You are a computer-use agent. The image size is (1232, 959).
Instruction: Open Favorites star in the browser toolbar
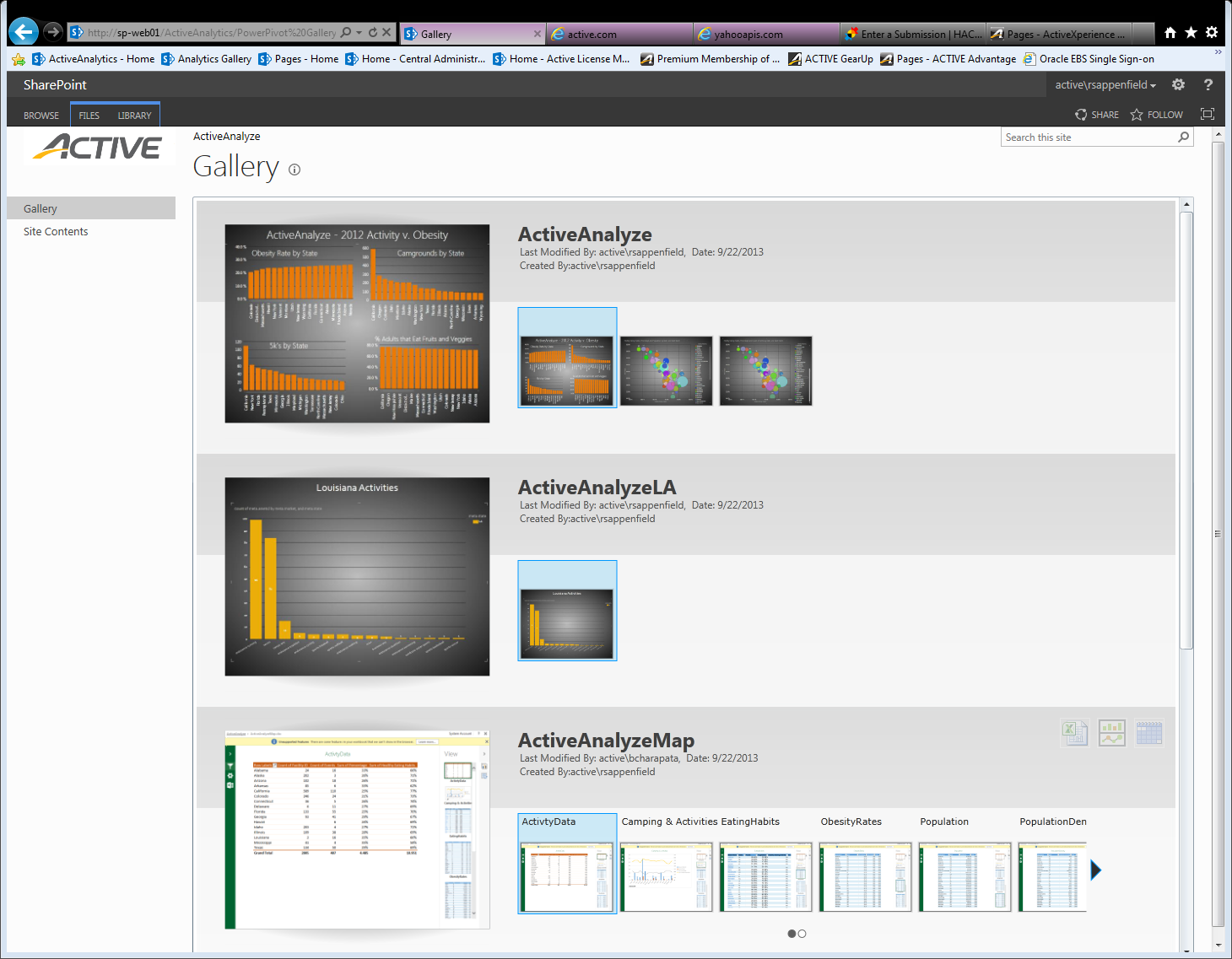tap(1191, 33)
